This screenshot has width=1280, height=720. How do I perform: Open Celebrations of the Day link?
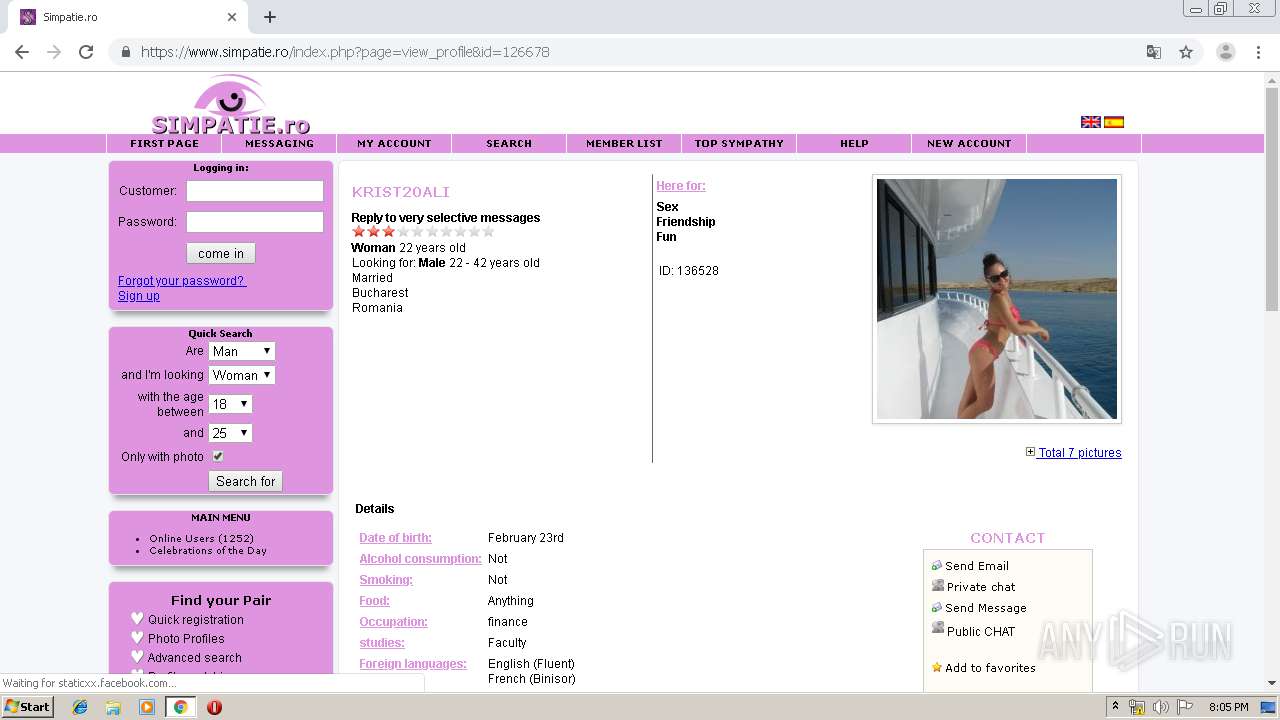(x=208, y=551)
